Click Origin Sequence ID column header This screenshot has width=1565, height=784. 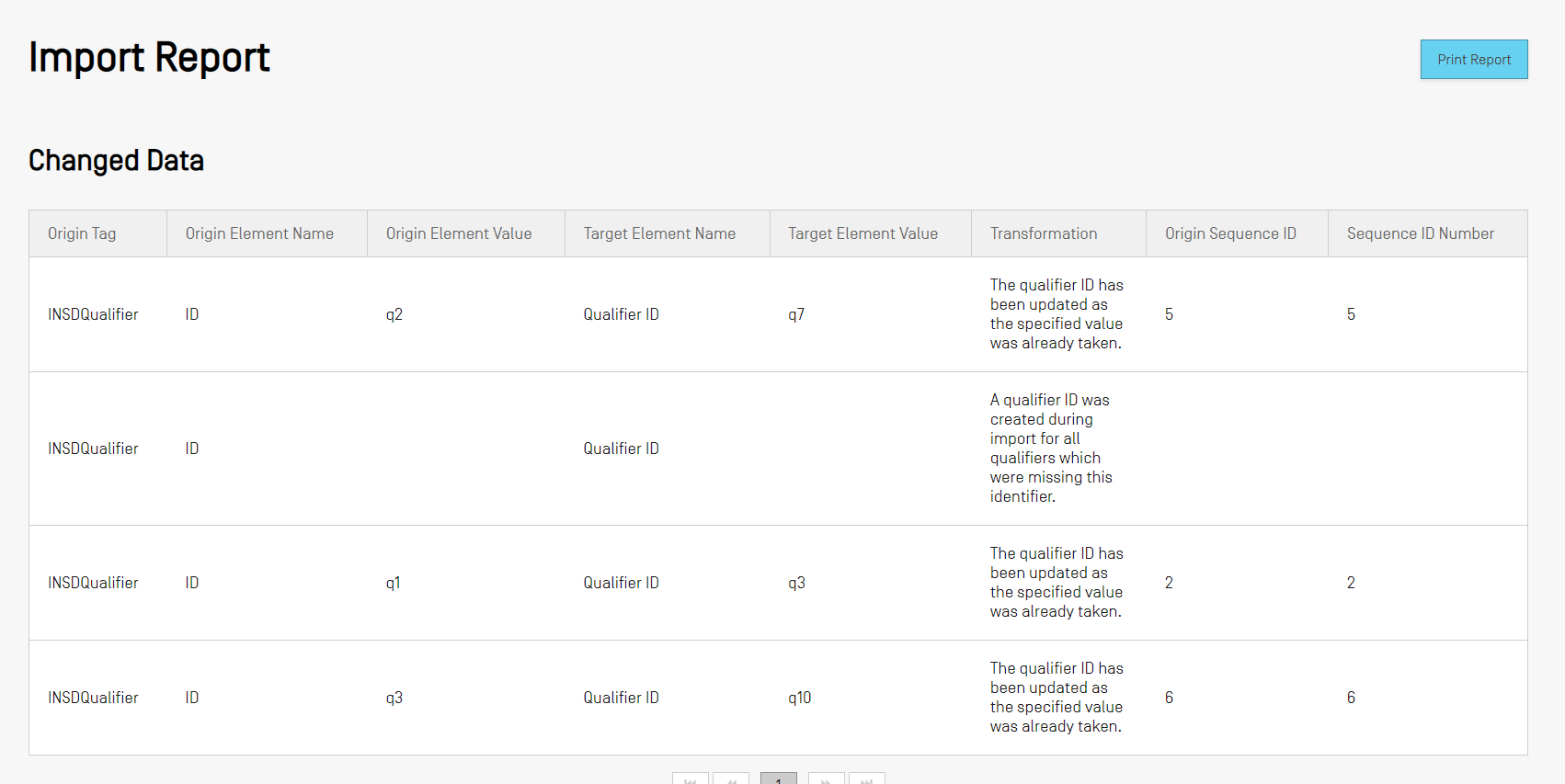1230,233
